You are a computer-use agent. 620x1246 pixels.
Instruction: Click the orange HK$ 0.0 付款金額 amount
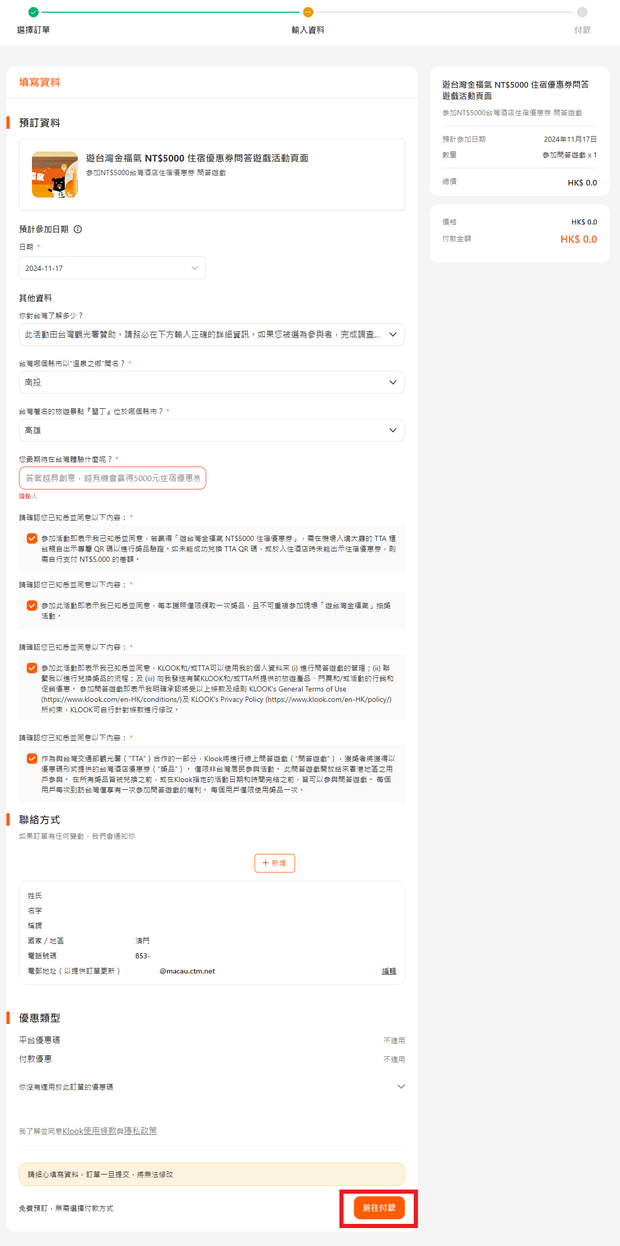coord(579,239)
